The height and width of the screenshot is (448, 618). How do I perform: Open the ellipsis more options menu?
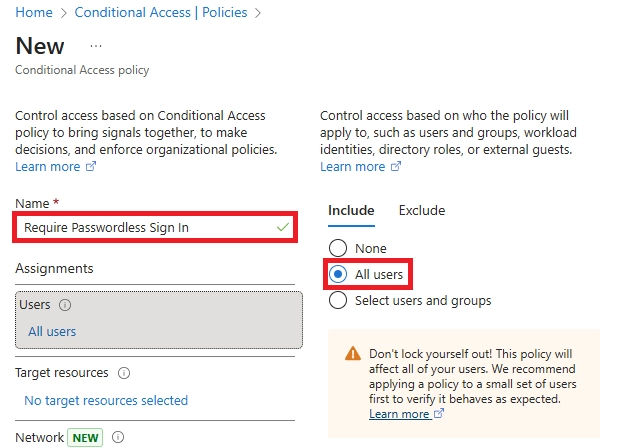pyautogui.click(x=96, y=46)
